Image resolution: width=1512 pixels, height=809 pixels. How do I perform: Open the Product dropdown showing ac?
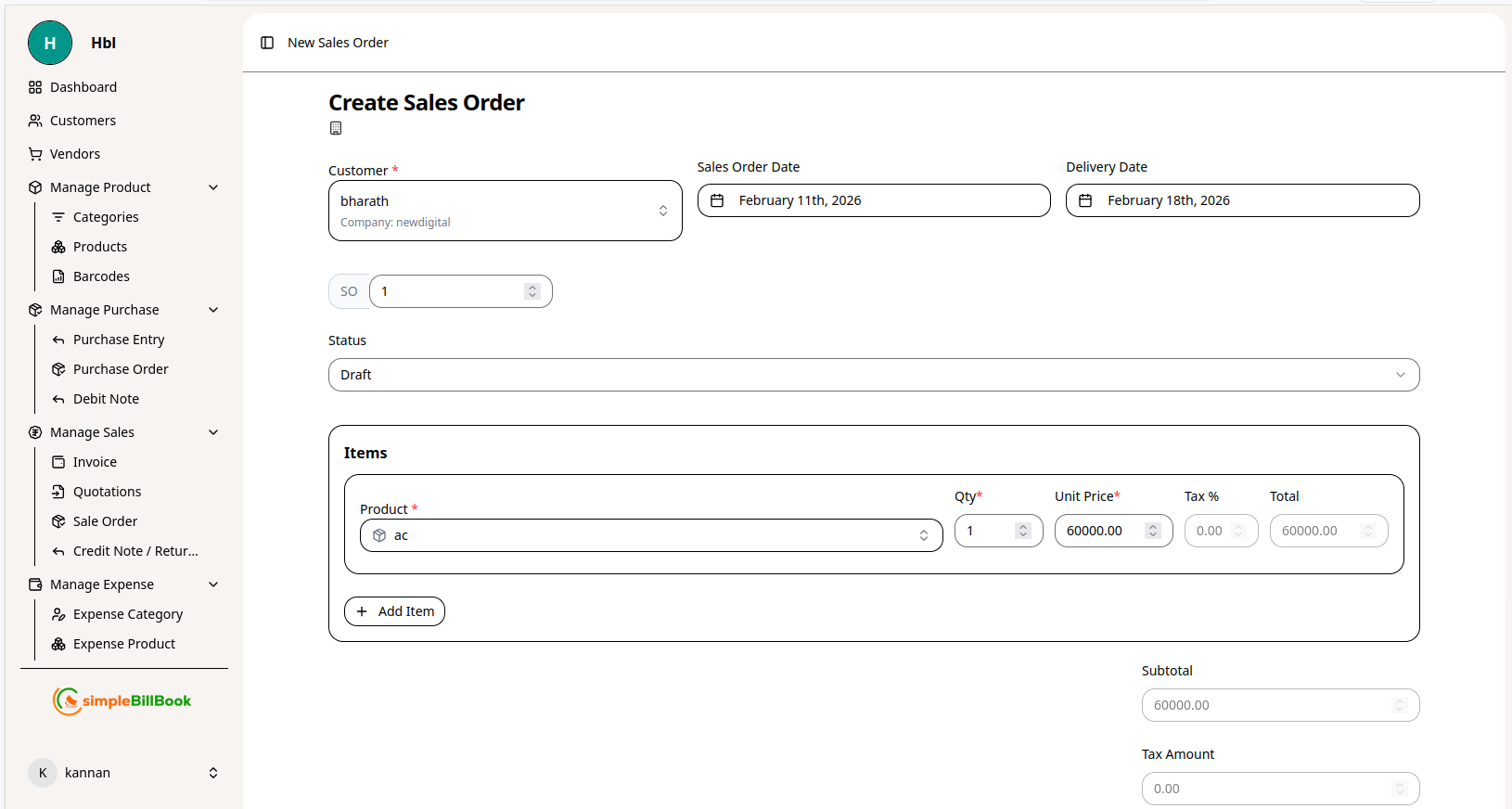[x=650, y=535]
